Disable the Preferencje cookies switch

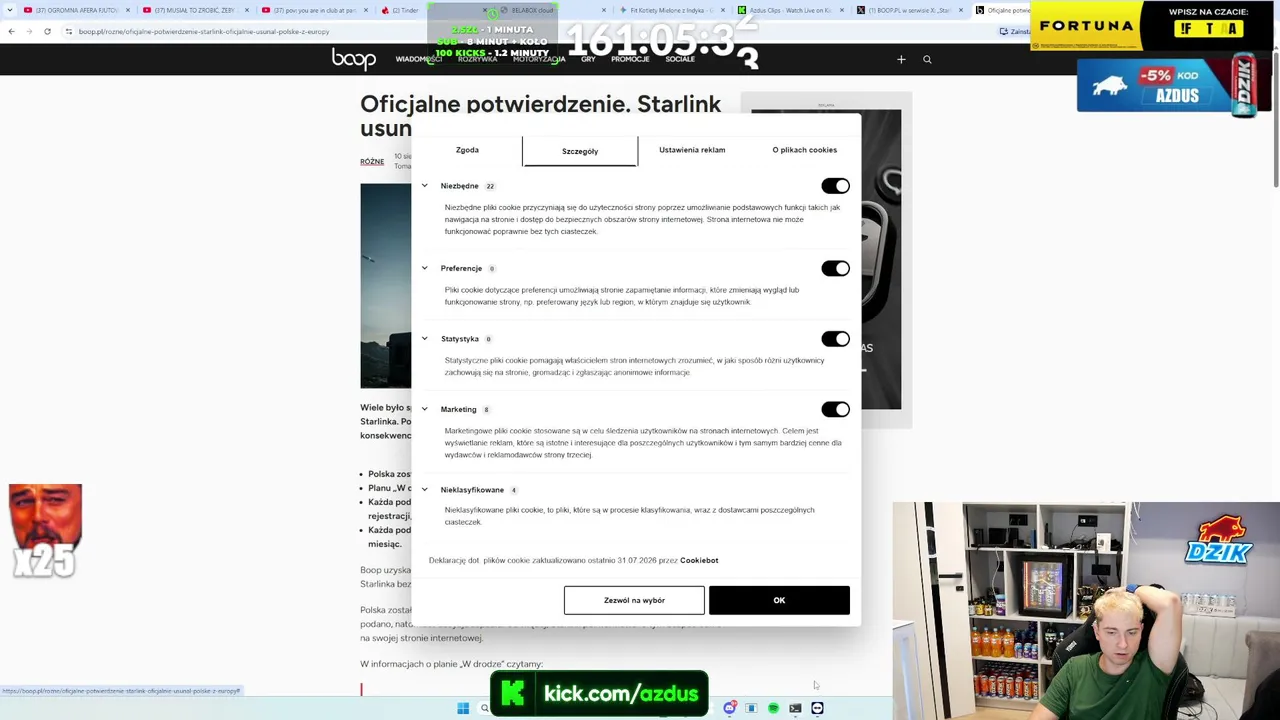click(835, 268)
